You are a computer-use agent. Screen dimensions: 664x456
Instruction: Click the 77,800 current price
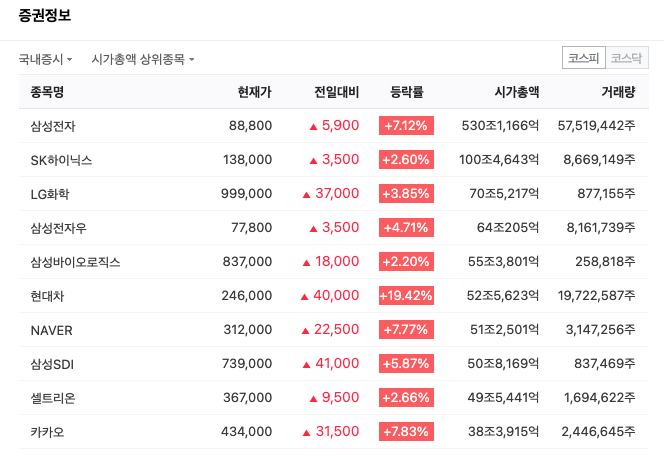click(252, 228)
